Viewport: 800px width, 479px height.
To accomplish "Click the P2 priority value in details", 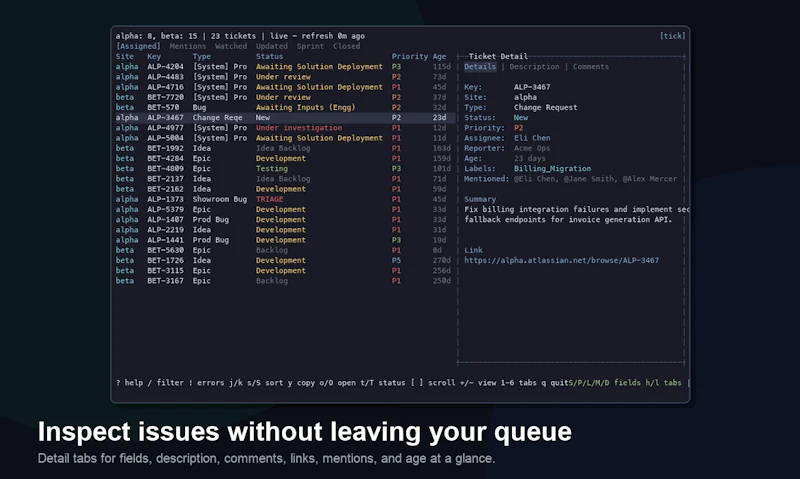I will [518, 128].
